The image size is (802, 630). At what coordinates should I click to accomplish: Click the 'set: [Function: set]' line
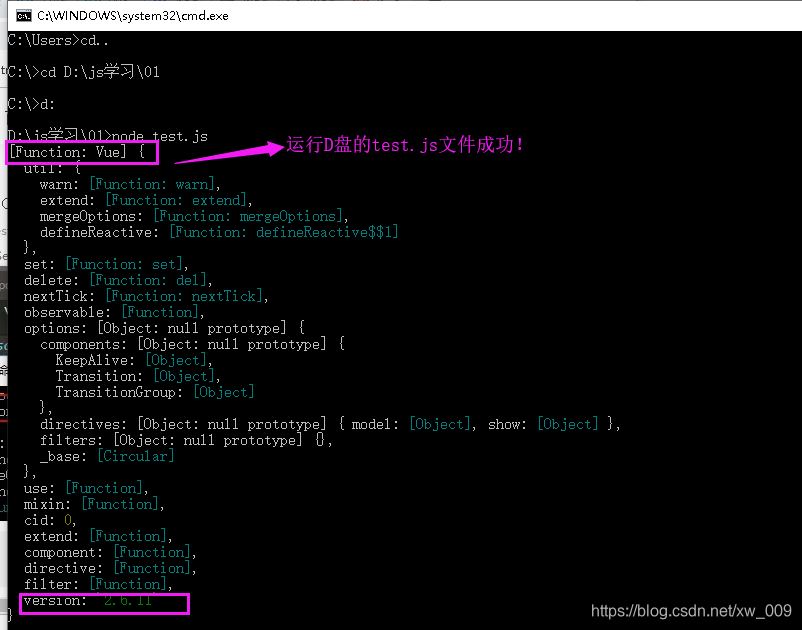click(x=106, y=264)
